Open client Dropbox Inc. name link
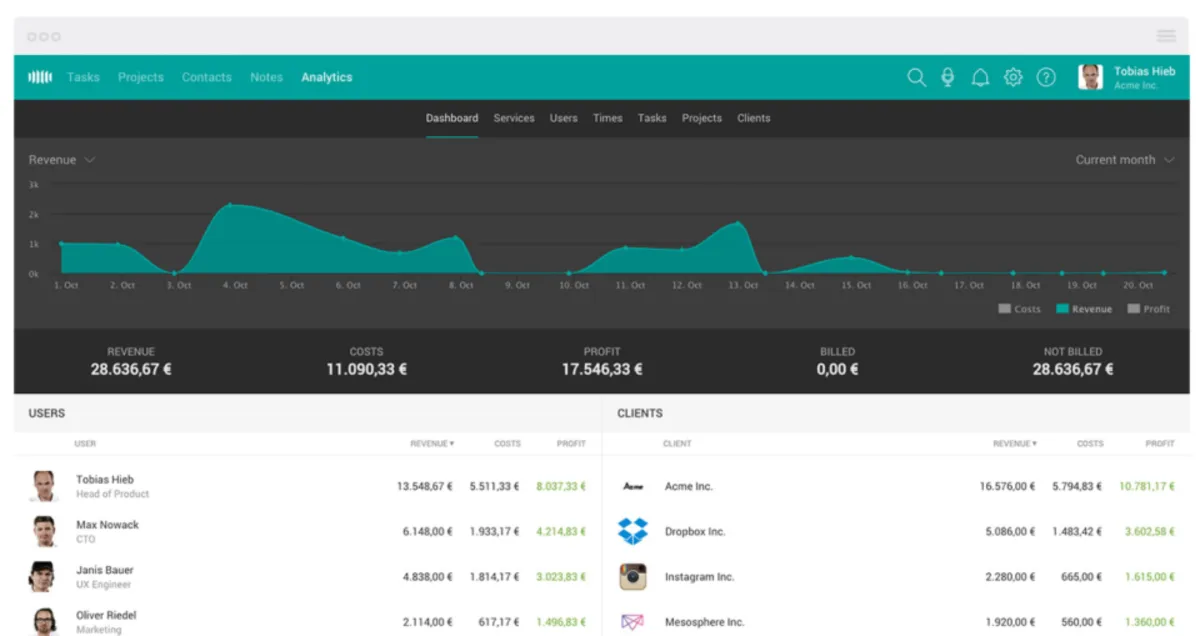Viewport: 1200px width, 636px height. (x=695, y=532)
